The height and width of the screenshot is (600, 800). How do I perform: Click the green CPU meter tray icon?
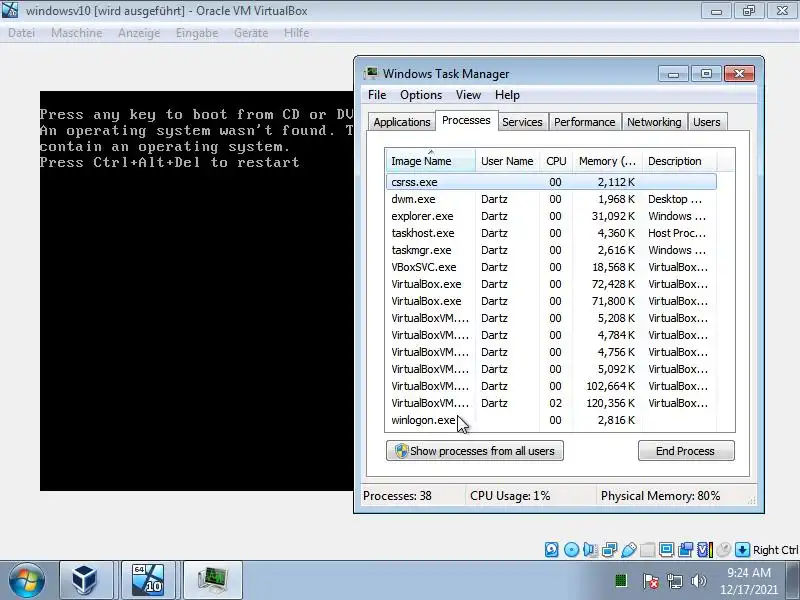click(621, 580)
